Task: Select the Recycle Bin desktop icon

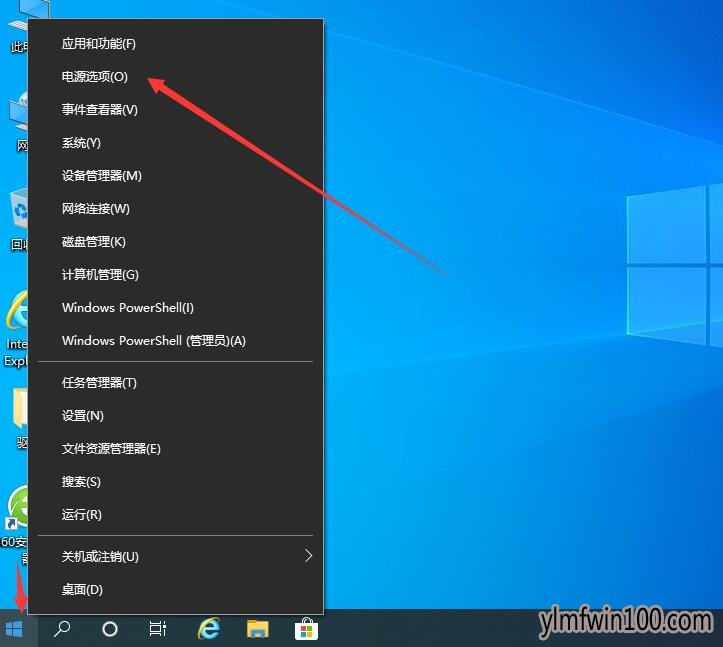Action: (19, 220)
